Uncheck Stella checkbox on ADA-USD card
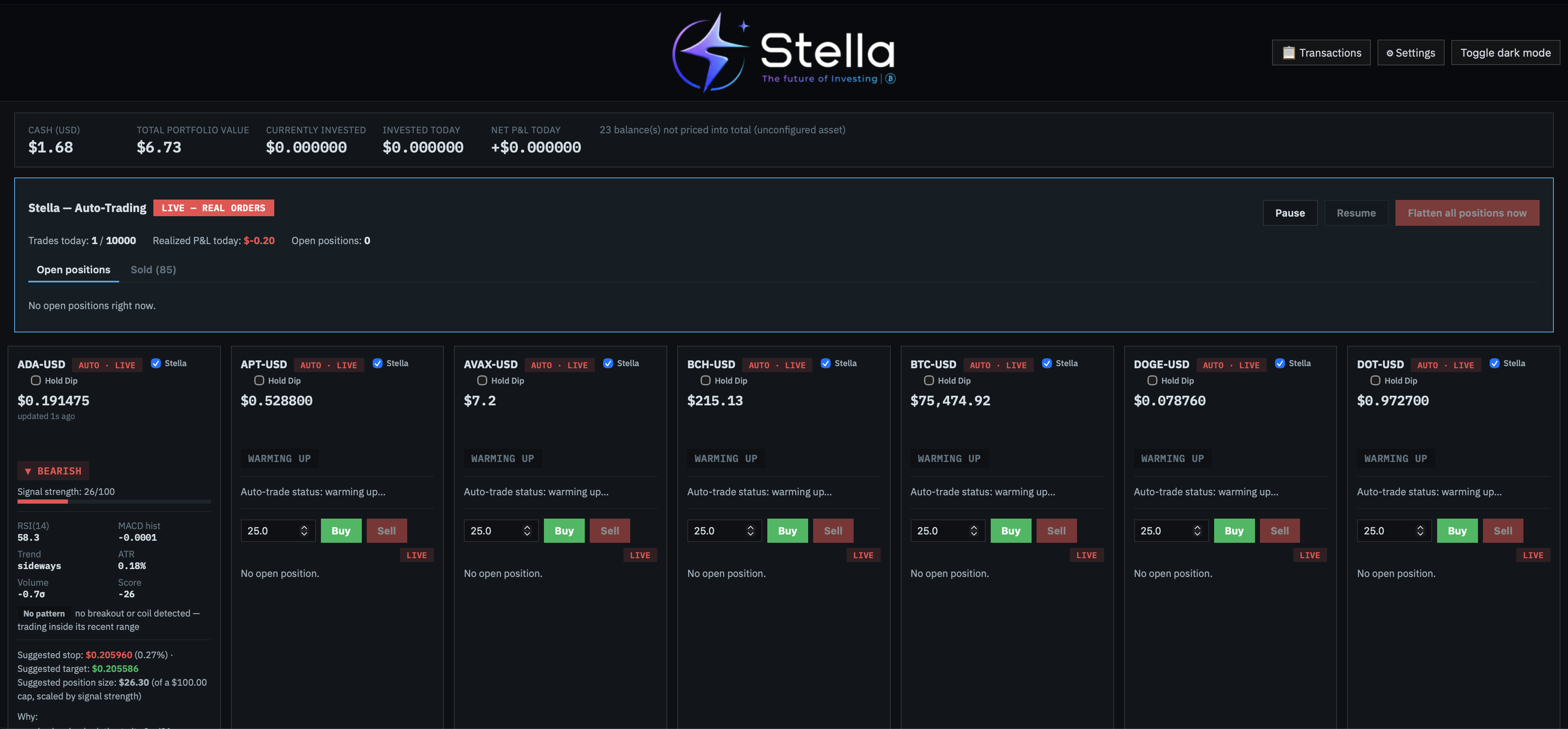The height and width of the screenshot is (729, 1568). pos(156,363)
